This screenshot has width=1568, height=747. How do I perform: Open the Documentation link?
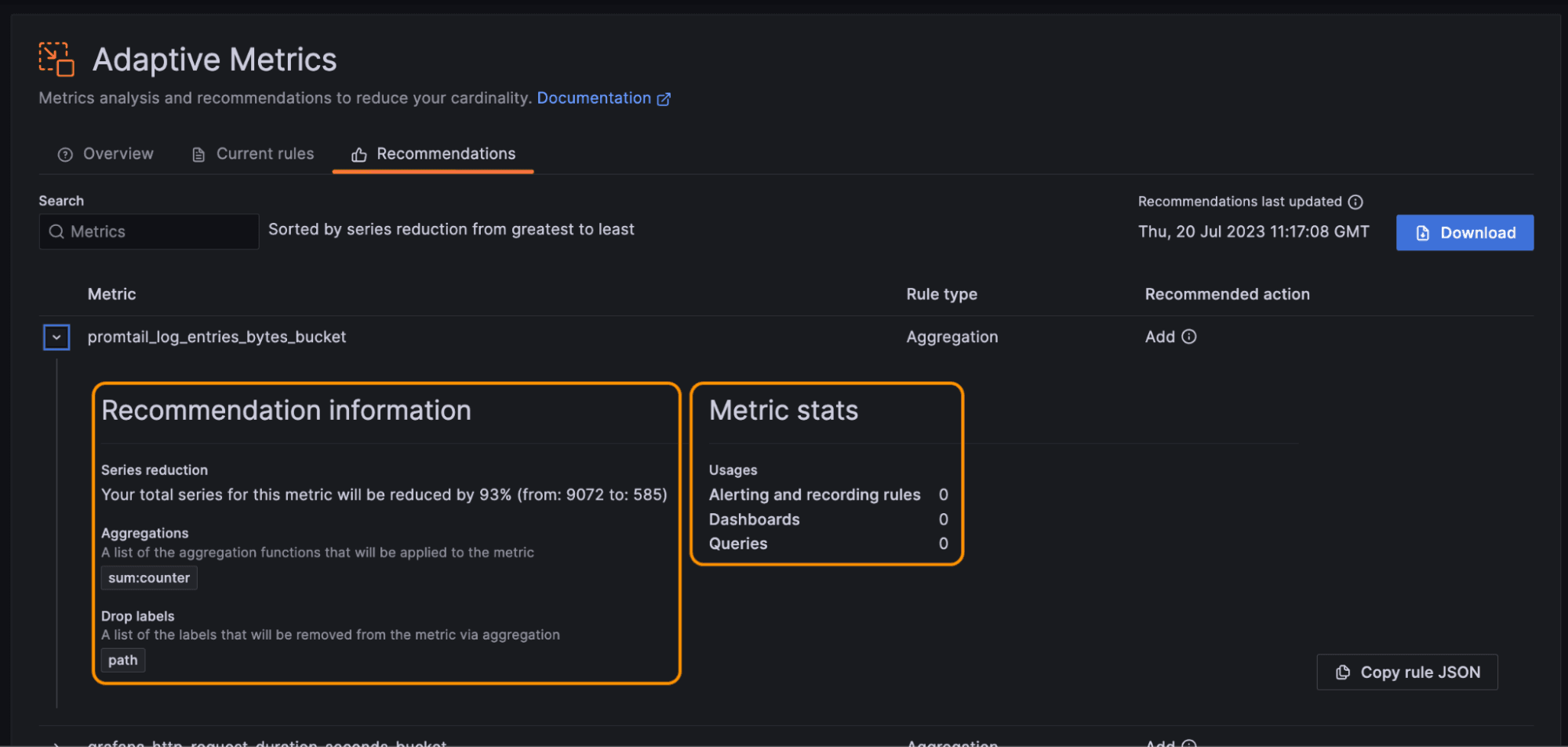(x=594, y=98)
